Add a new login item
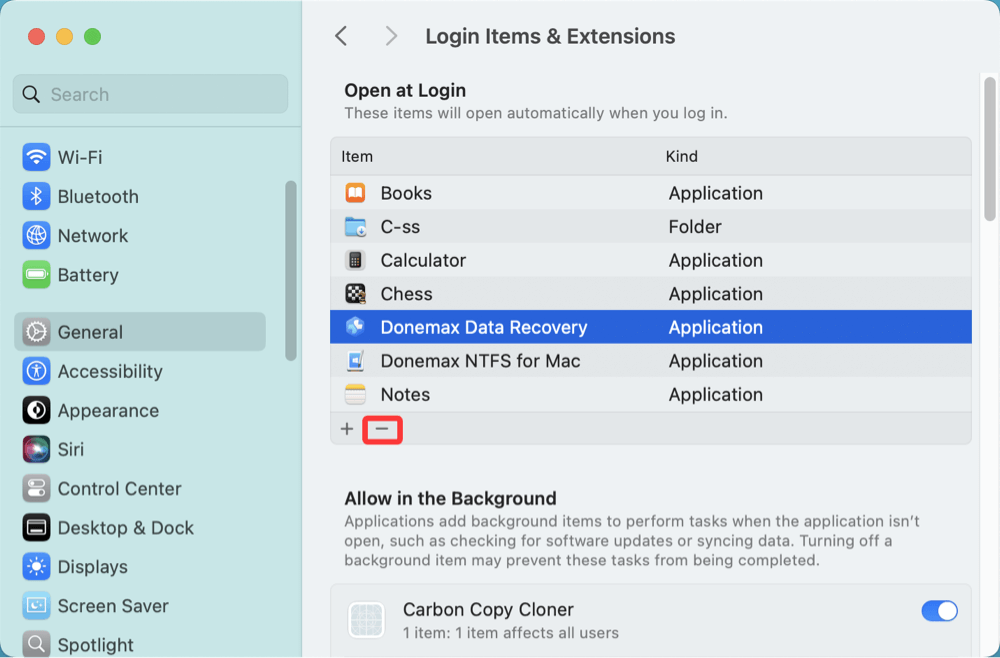Image resolution: width=1000 pixels, height=658 pixels. pos(347,428)
